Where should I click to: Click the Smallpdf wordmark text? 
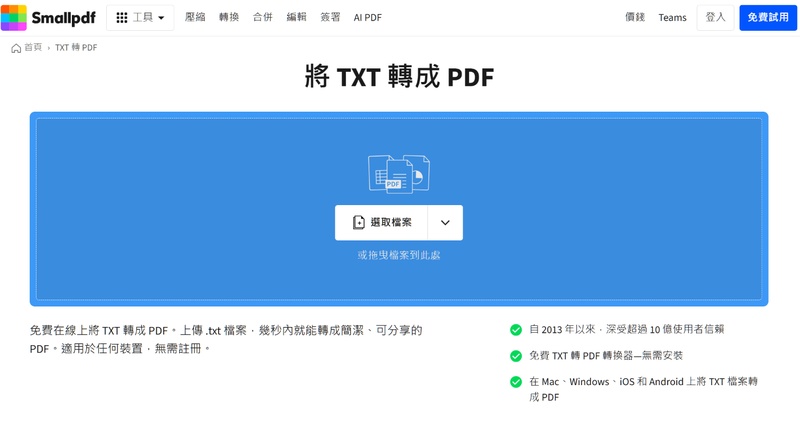point(63,18)
